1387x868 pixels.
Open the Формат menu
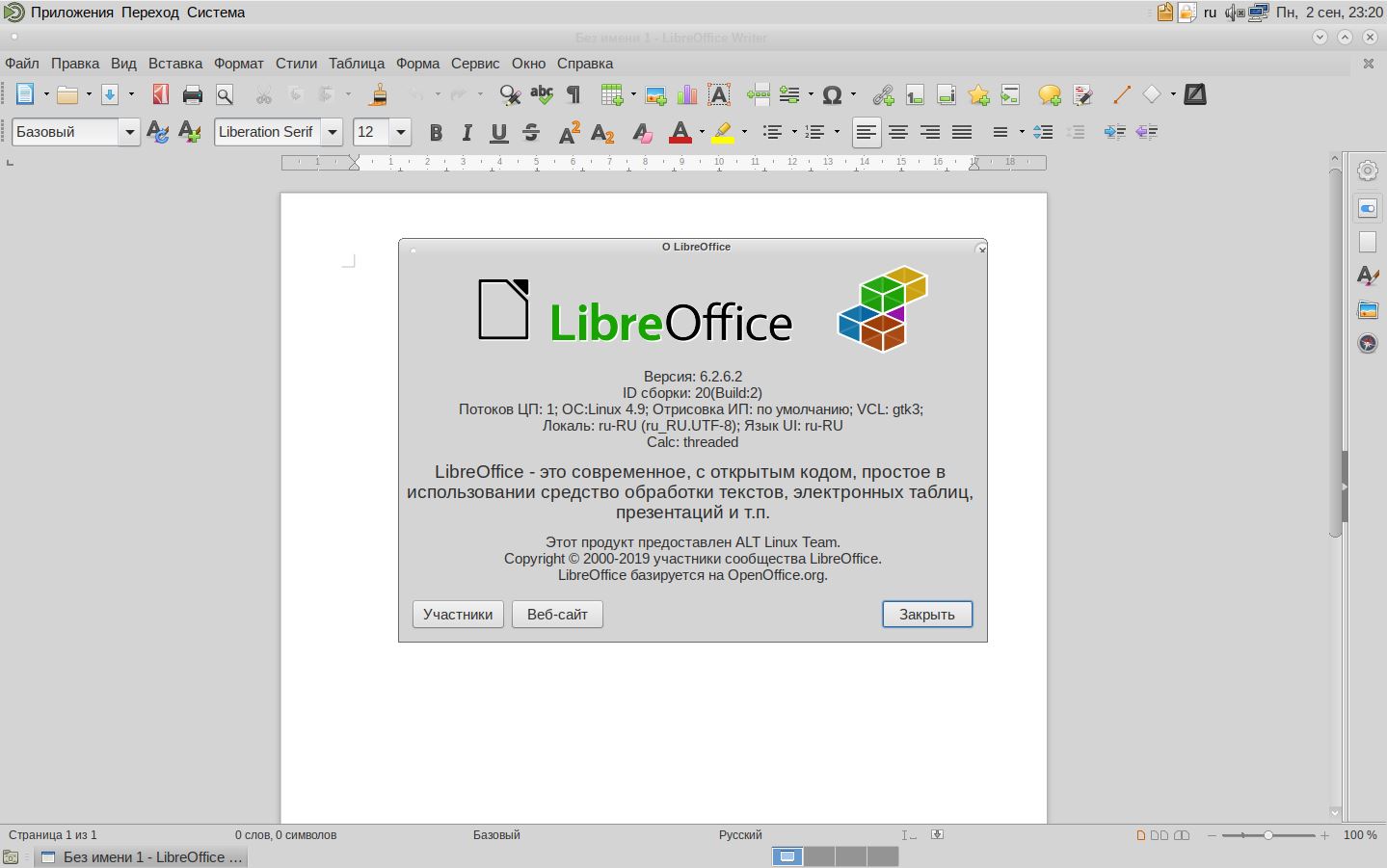239,64
